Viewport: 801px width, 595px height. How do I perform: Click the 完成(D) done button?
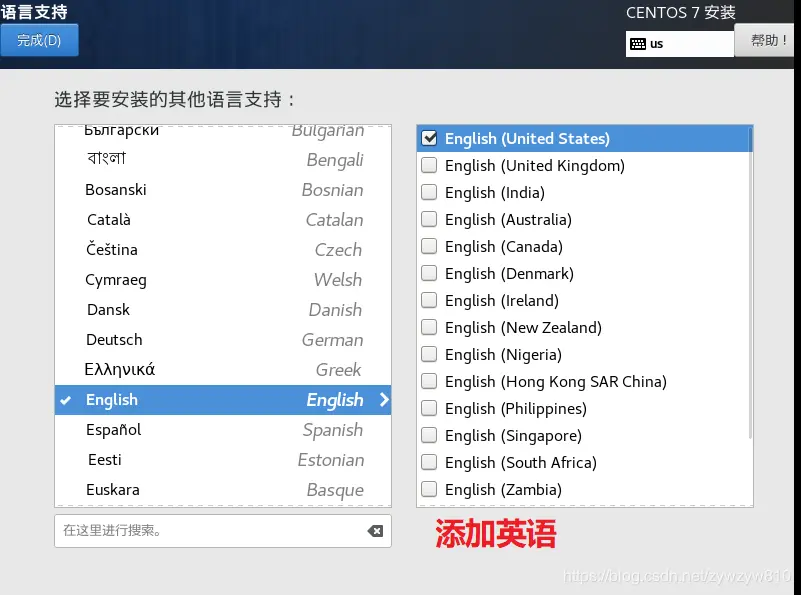point(39,40)
